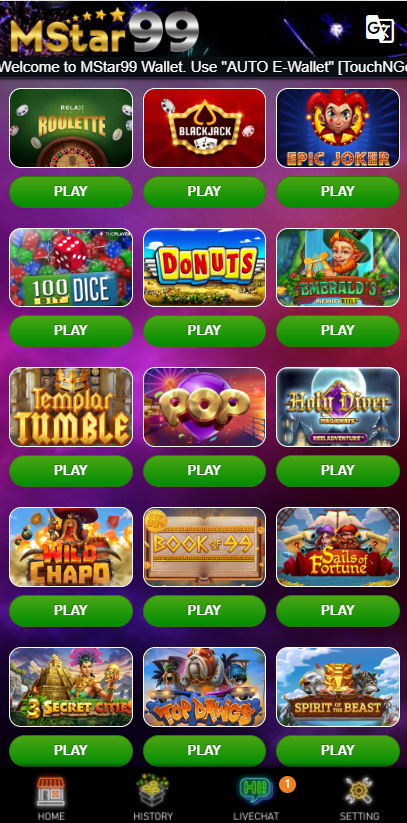Launch Wild Chapo via PLAY button
Viewport: 407px width, 823px height.
click(71, 610)
